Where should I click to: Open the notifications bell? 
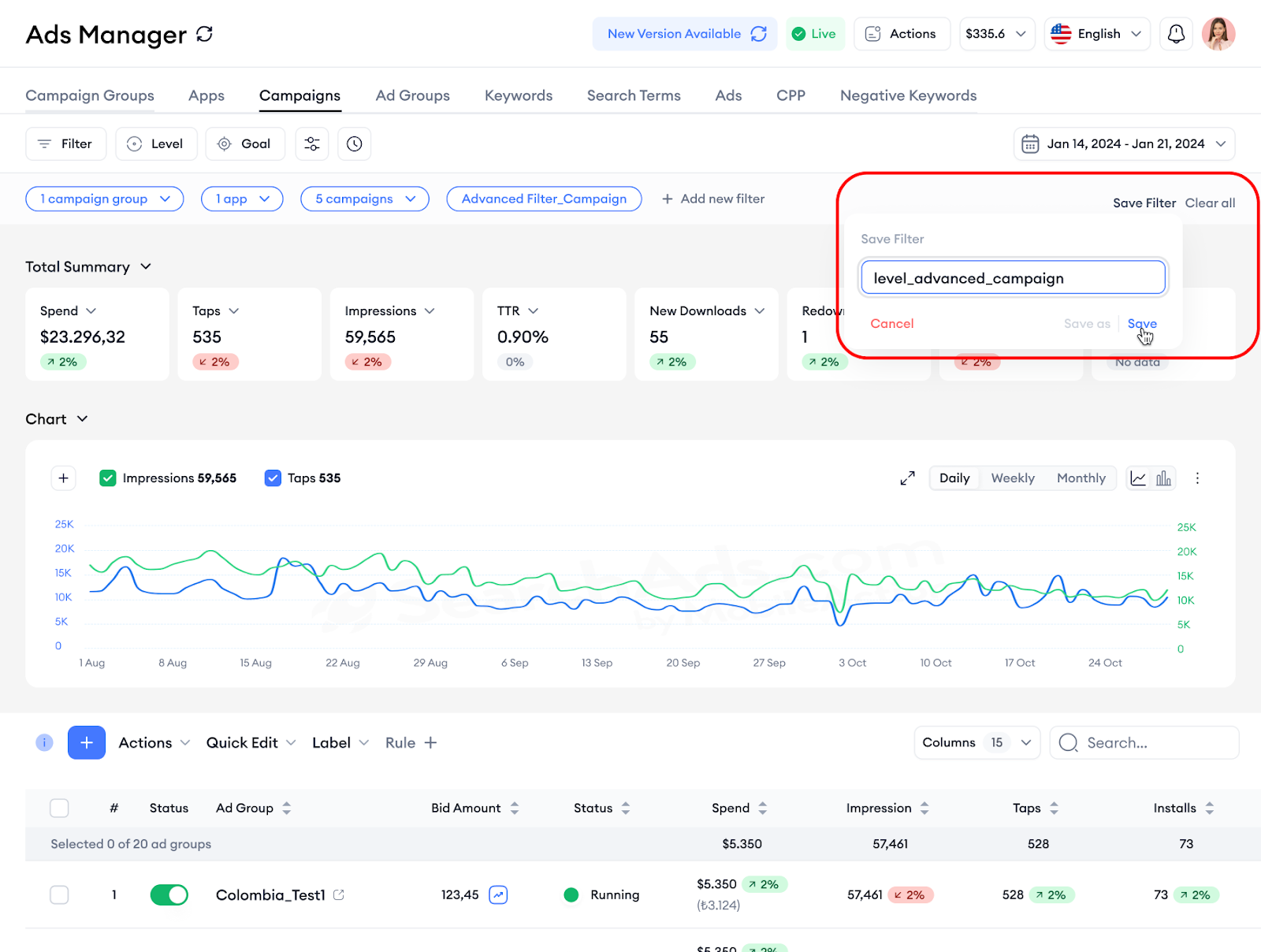pos(1176,34)
